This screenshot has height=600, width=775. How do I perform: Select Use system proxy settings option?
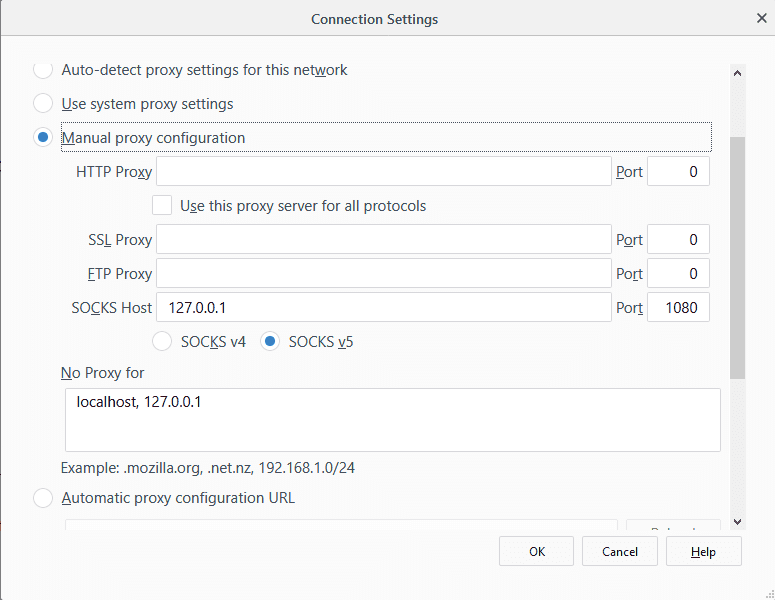coord(44,104)
